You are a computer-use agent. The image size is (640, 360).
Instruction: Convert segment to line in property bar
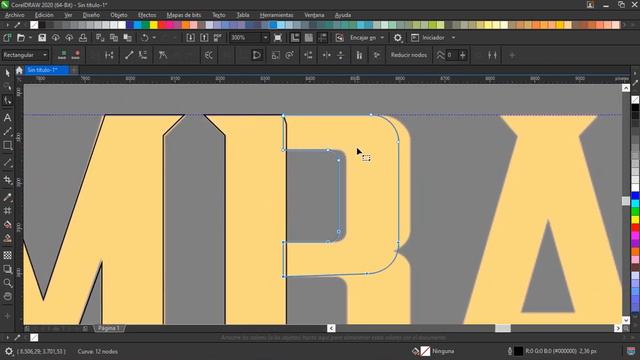click(x=129, y=55)
